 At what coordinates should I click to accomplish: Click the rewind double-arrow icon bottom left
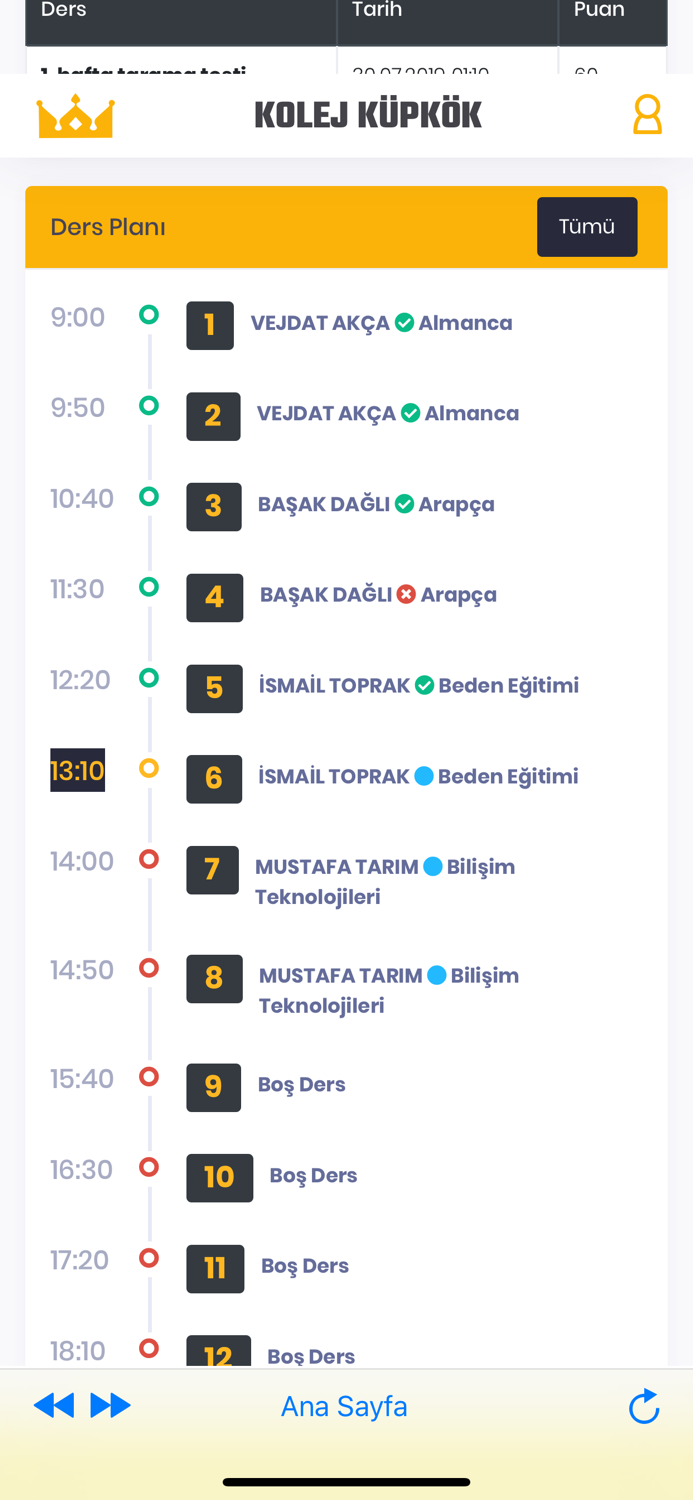pyautogui.click(x=54, y=1405)
